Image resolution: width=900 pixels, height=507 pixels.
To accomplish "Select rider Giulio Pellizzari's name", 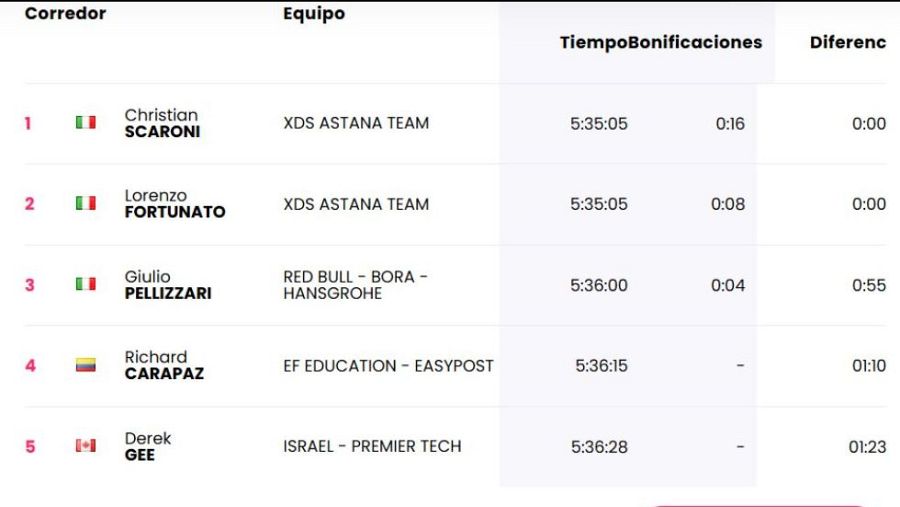I will pyautogui.click(x=167, y=284).
